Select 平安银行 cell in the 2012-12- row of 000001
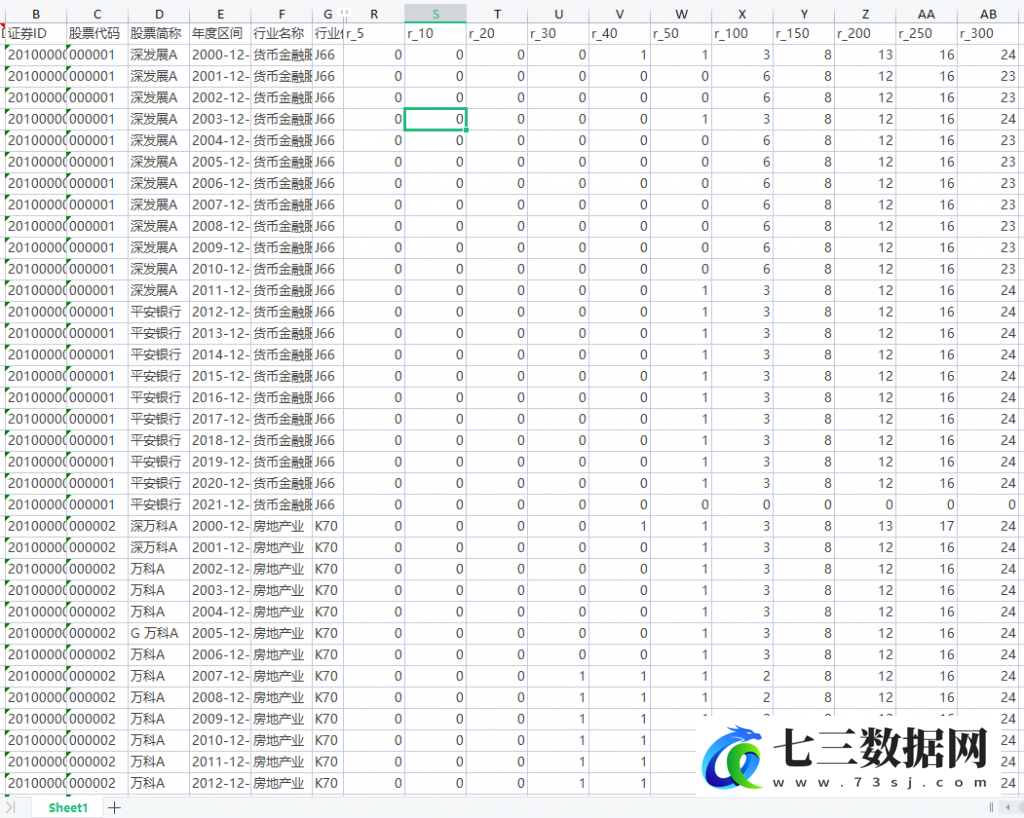Screen dimensions: 1024x818 (x=159, y=312)
